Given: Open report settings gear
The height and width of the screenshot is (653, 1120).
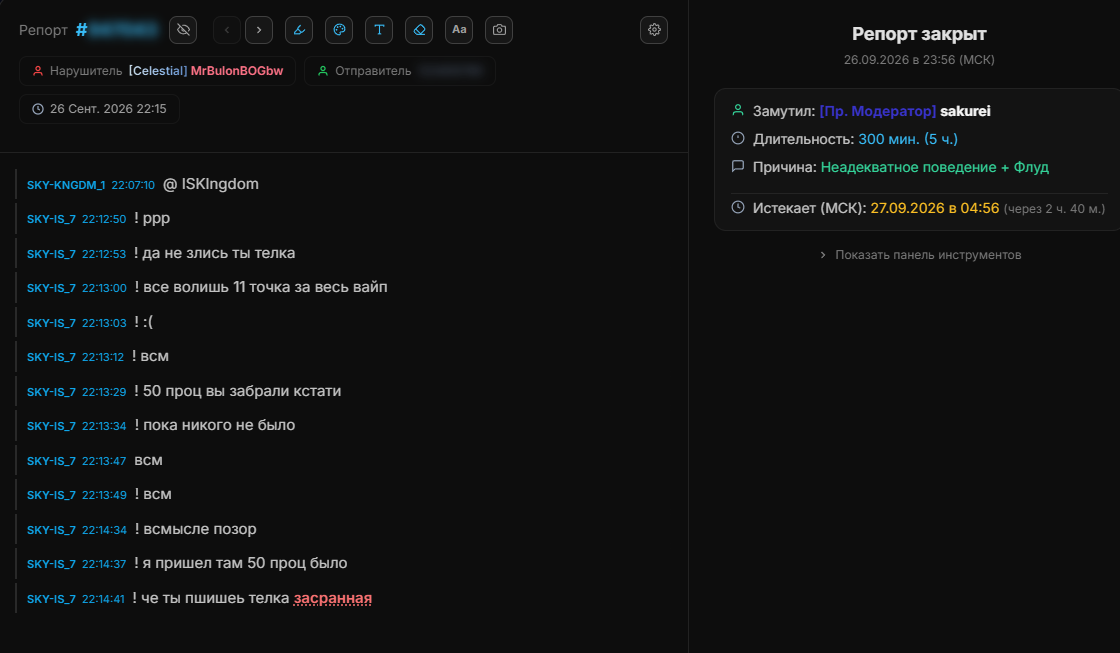Looking at the screenshot, I should tap(654, 30).
